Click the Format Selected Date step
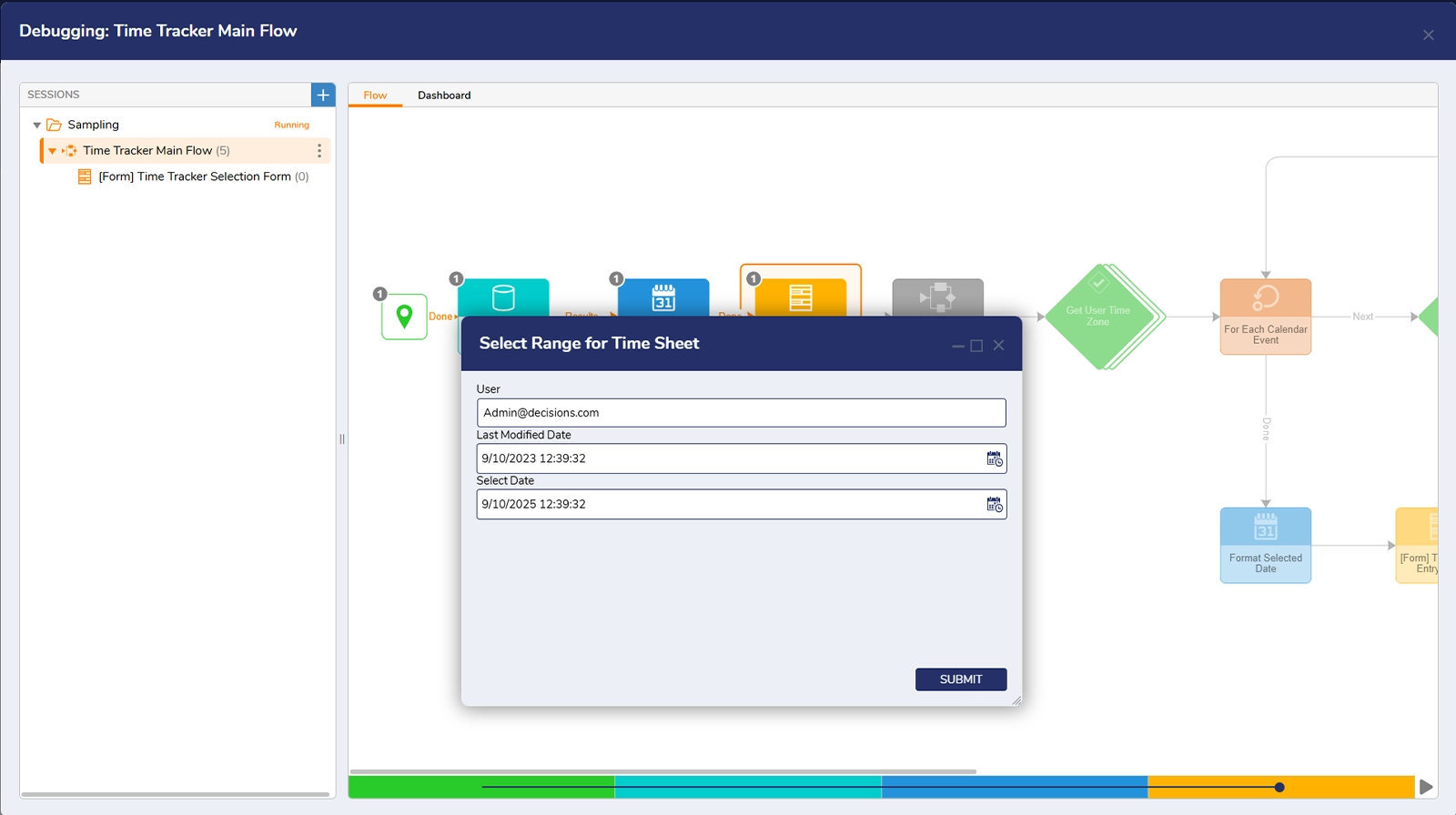This screenshot has width=1456, height=815. click(1265, 544)
